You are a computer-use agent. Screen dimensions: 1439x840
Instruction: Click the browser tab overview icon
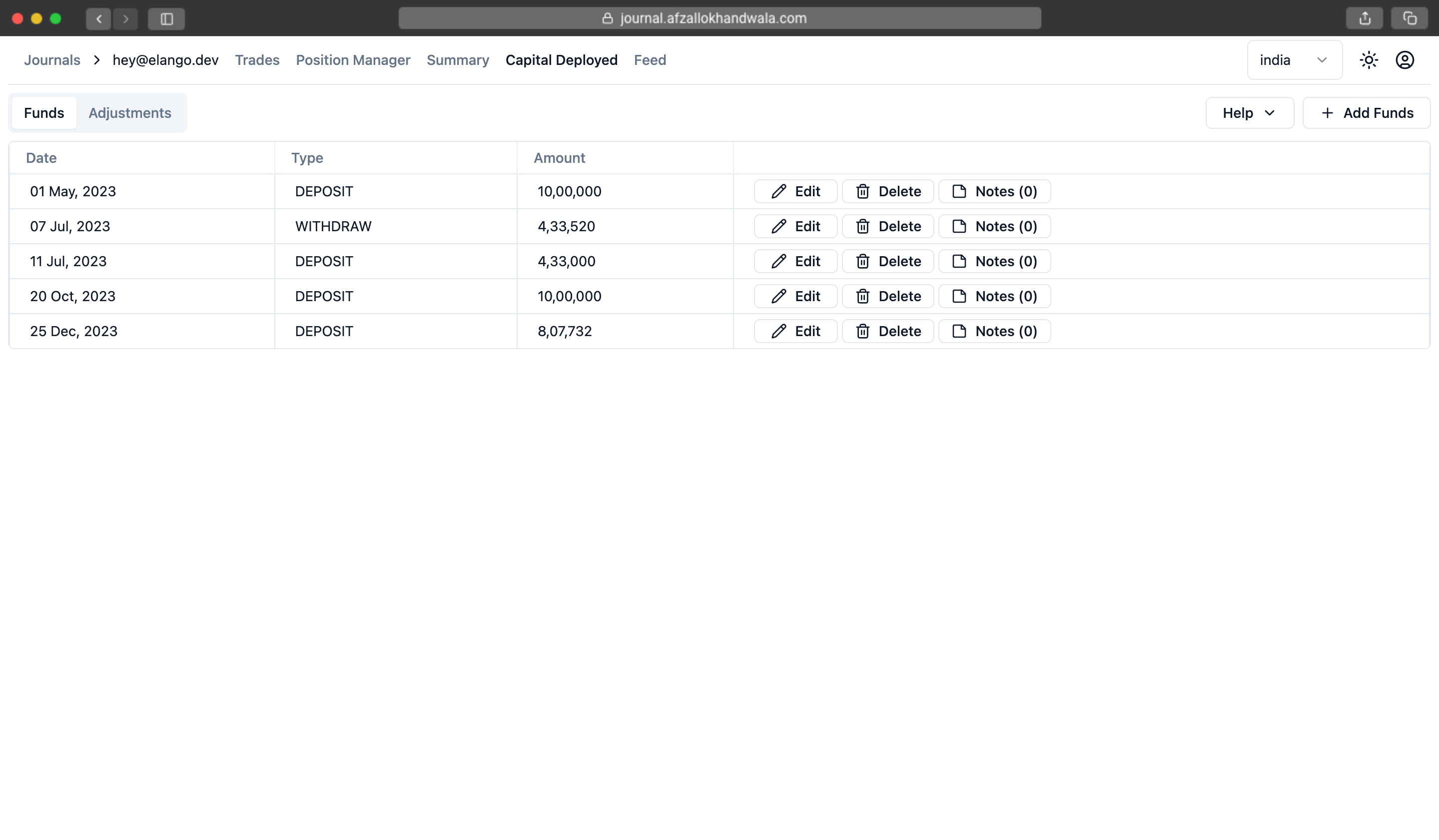coord(1410,18)
